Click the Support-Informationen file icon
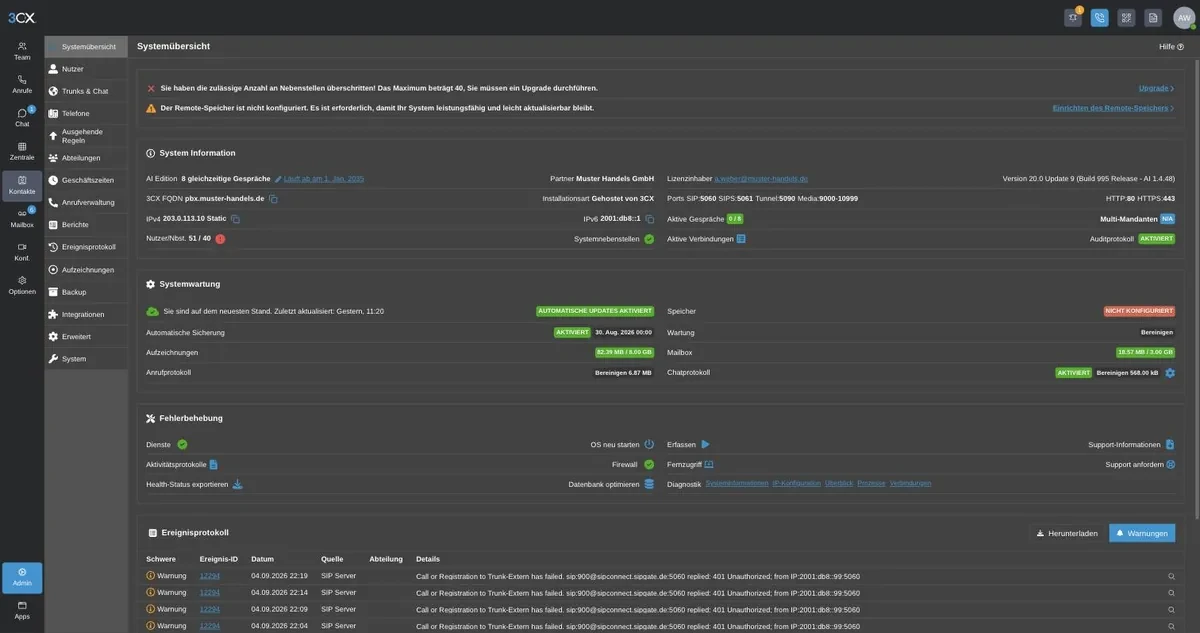The image size is (1200, 633). (1170, 444)
